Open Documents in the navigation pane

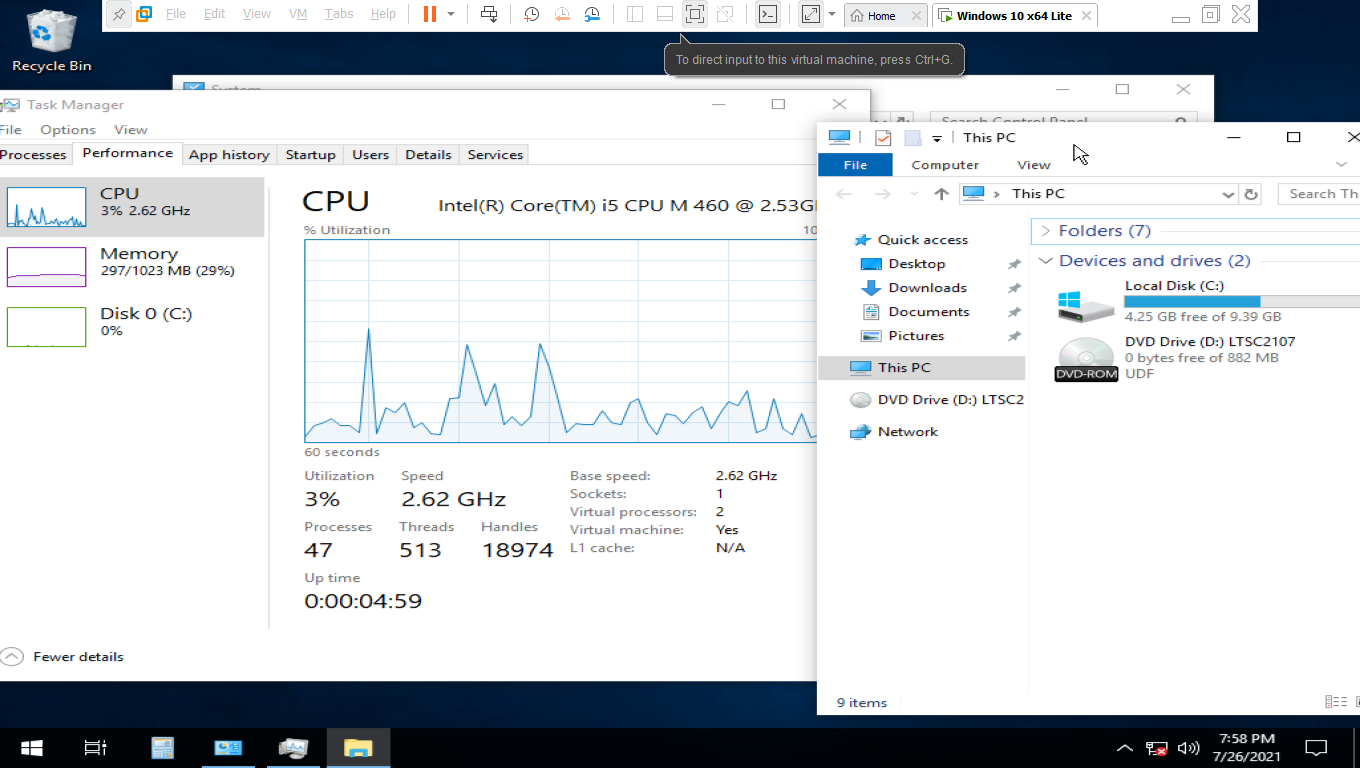[x=928, y=312]
